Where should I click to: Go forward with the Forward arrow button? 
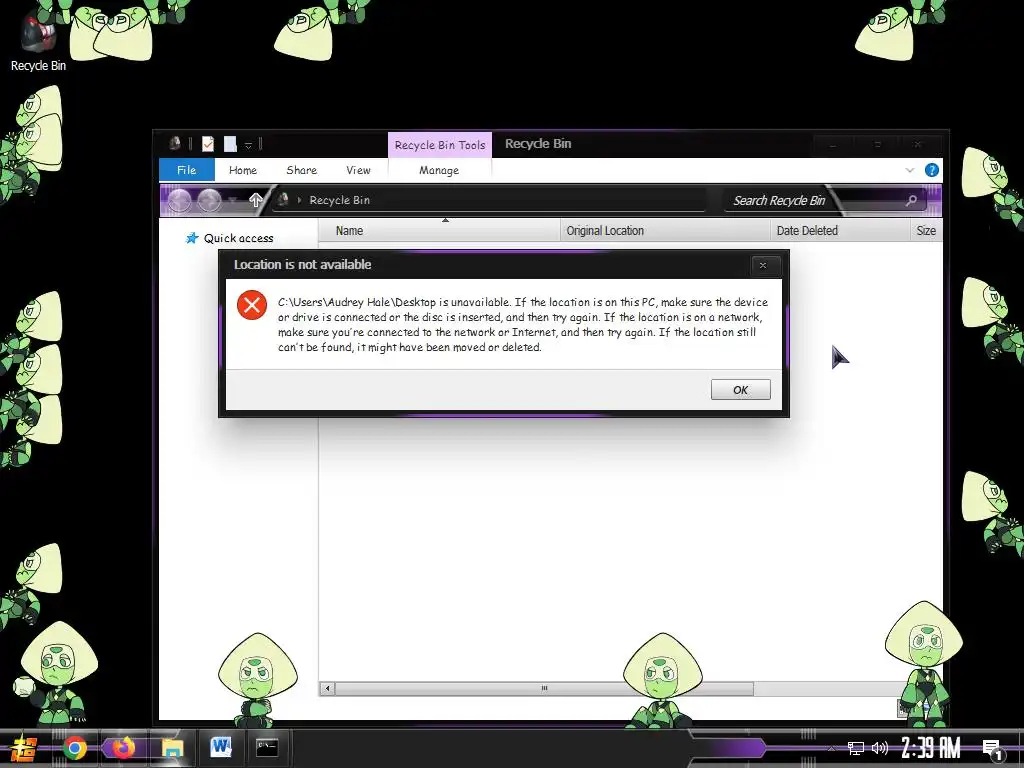[209, 200]
